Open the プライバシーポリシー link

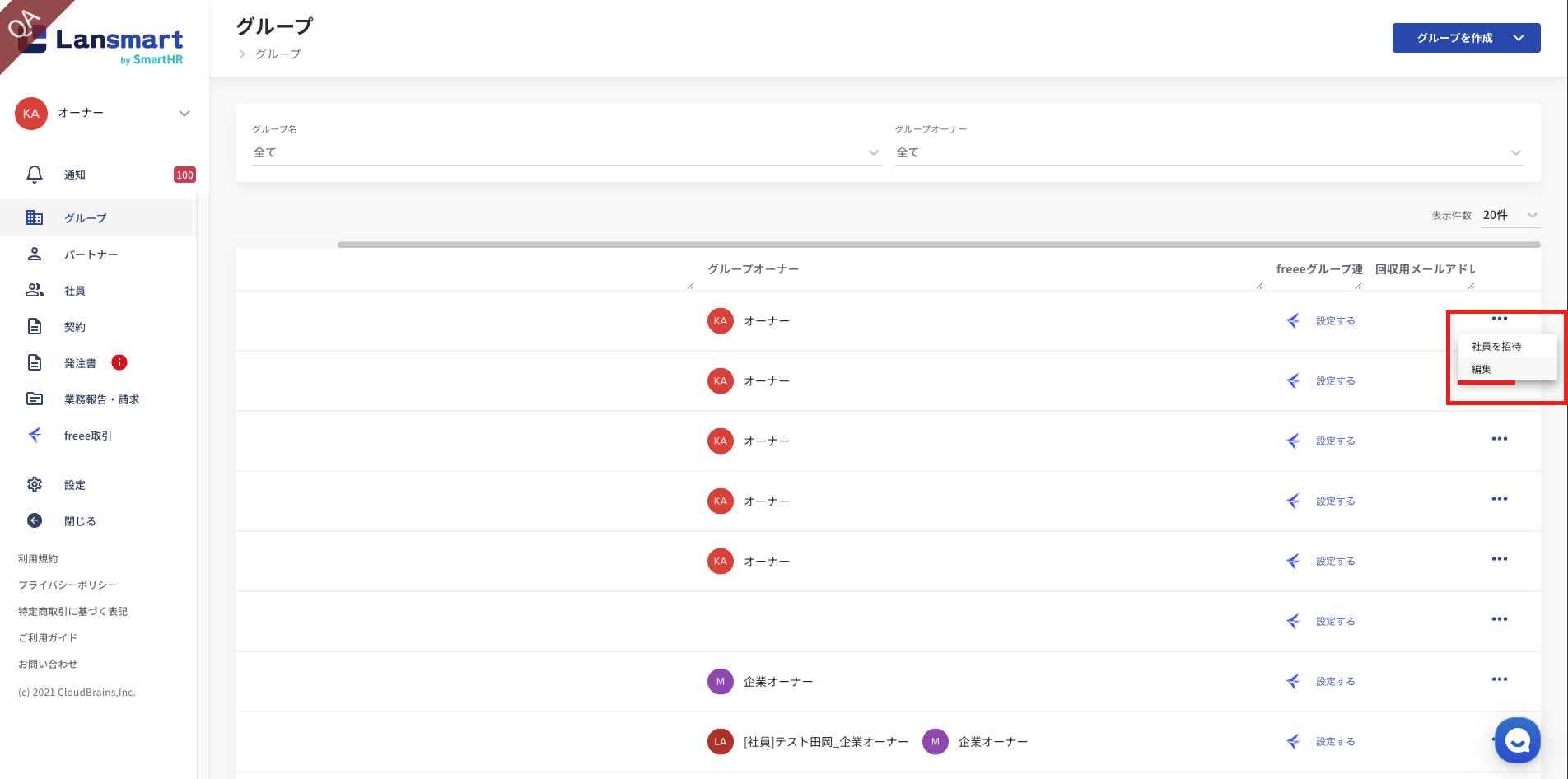(68, 585)
